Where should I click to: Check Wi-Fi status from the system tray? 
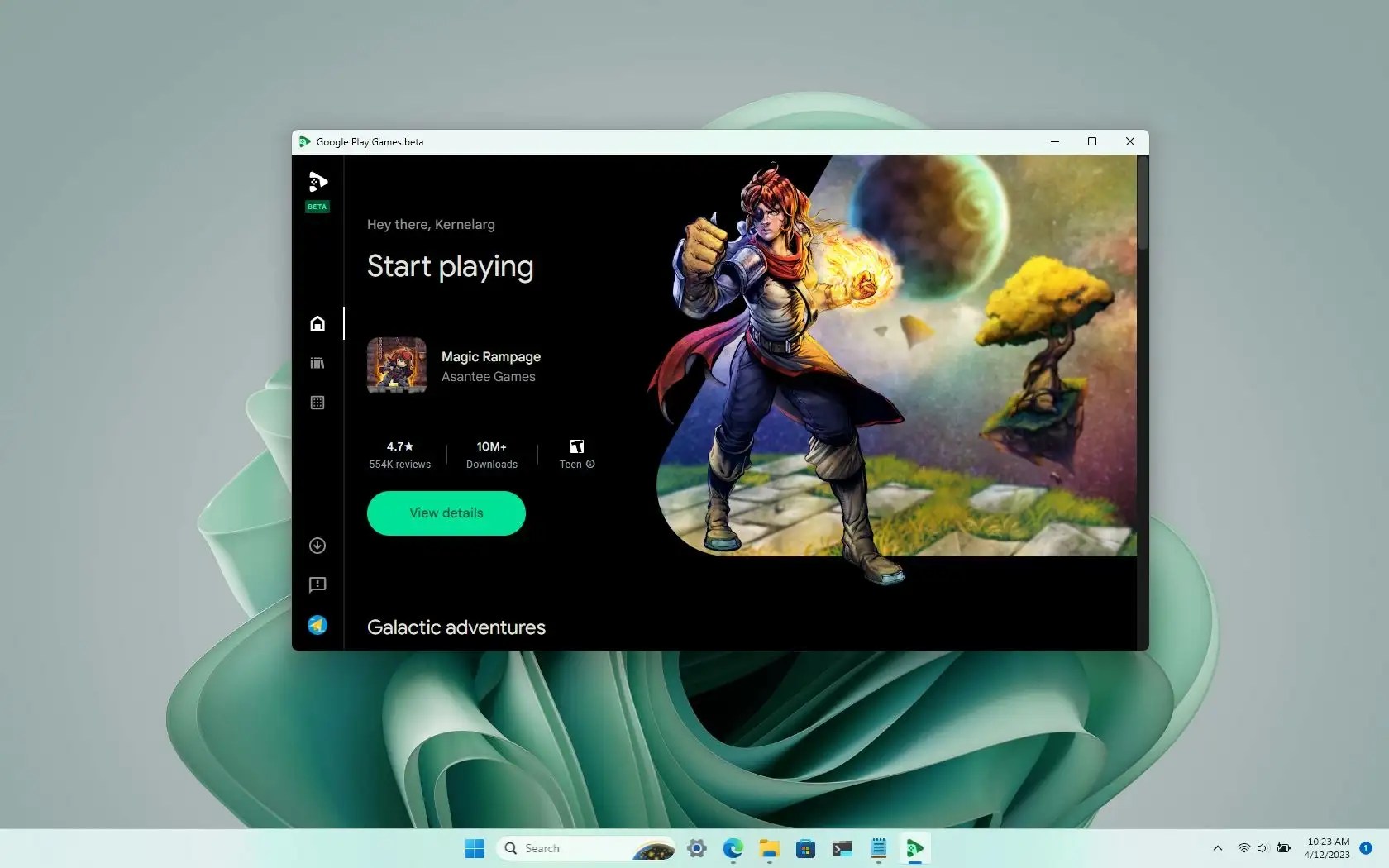pyautogui.click(x=1243, y=848)
